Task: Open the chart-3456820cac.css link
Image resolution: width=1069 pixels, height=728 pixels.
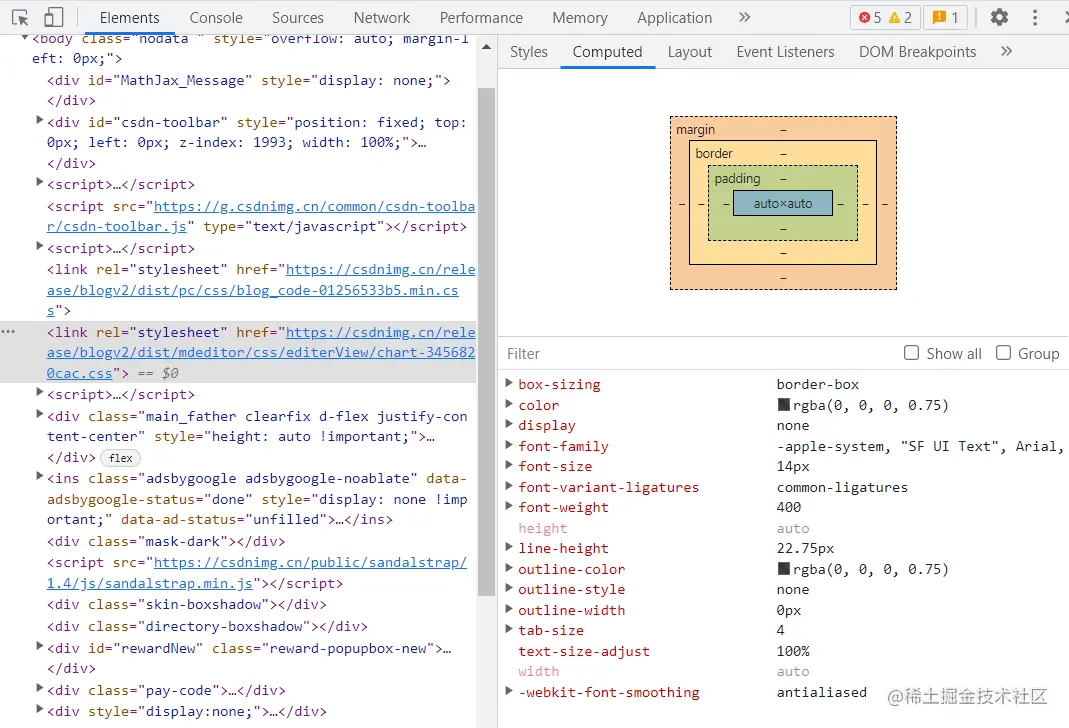Action: point(260,352)
